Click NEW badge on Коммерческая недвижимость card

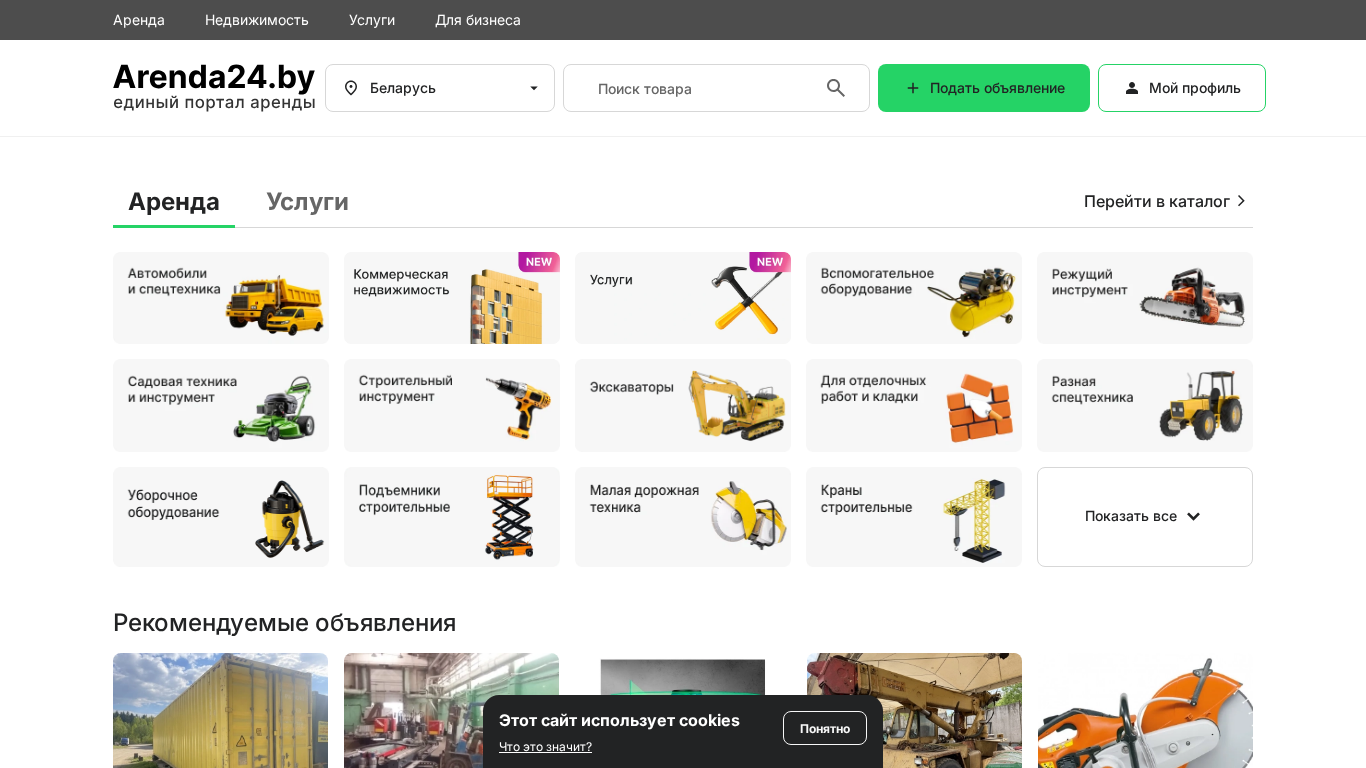[x=539, y=262]
